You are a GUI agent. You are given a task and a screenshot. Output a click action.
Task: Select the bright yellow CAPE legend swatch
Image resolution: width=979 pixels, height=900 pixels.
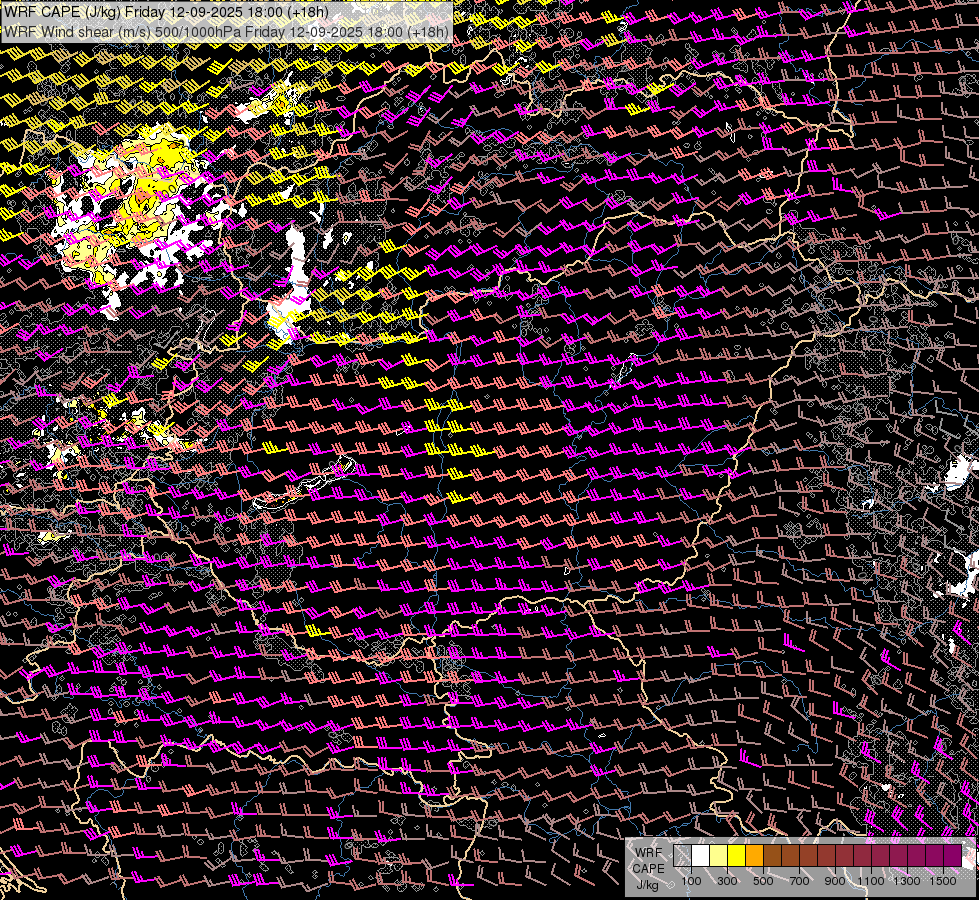pos(737,855)
